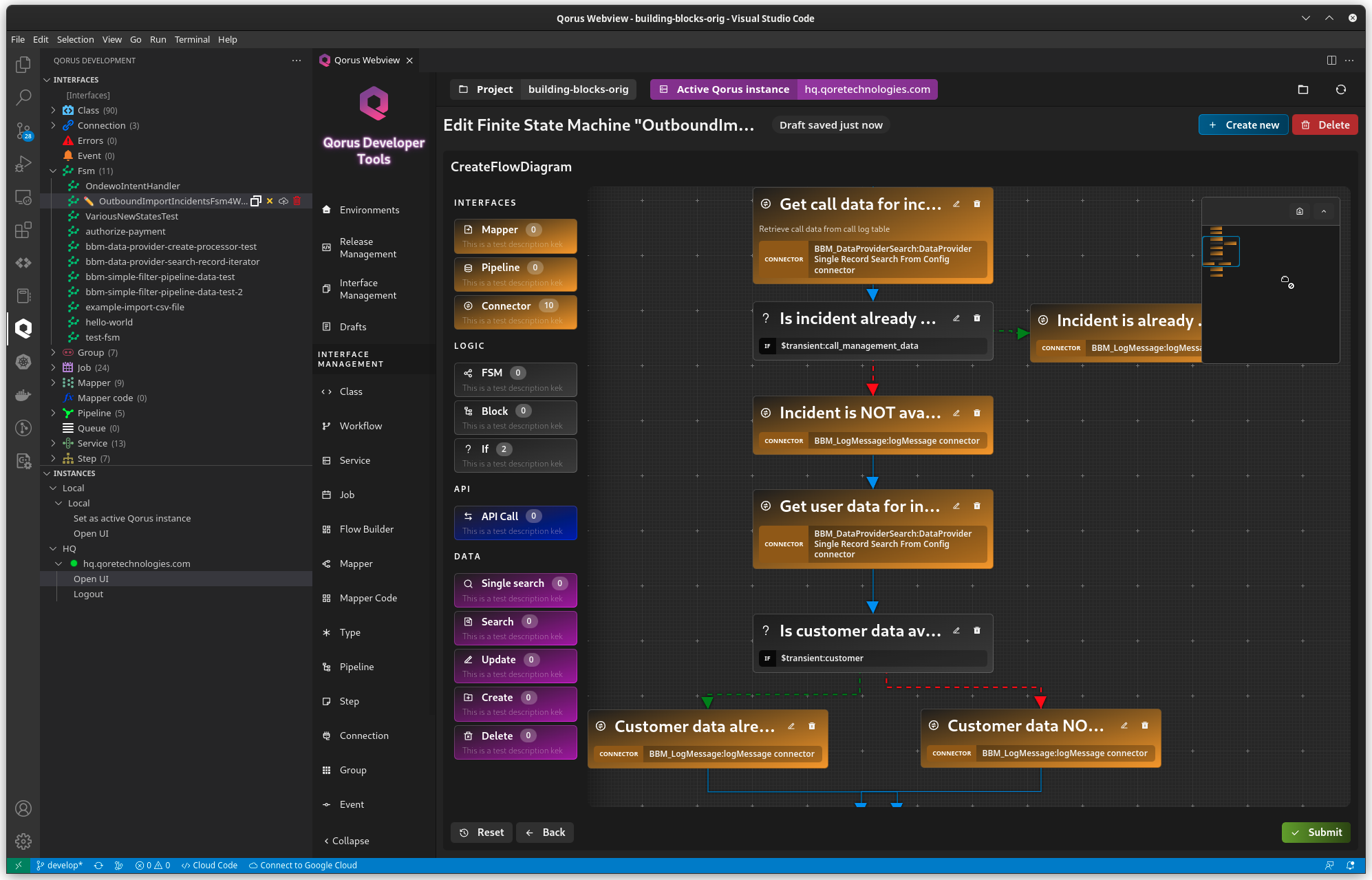Click the minimap lock icon

point(1300,211)
